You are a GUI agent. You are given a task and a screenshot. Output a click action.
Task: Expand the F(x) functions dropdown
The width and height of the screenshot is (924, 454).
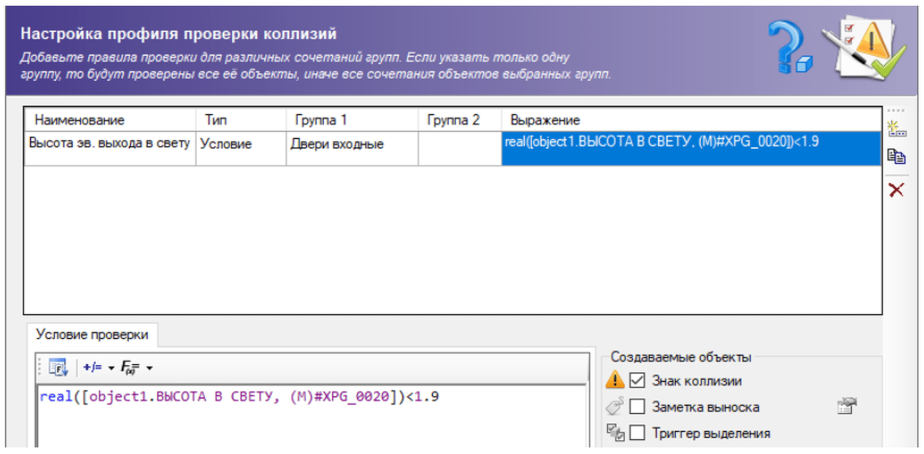pyautogui.click(x=136, y=367)
